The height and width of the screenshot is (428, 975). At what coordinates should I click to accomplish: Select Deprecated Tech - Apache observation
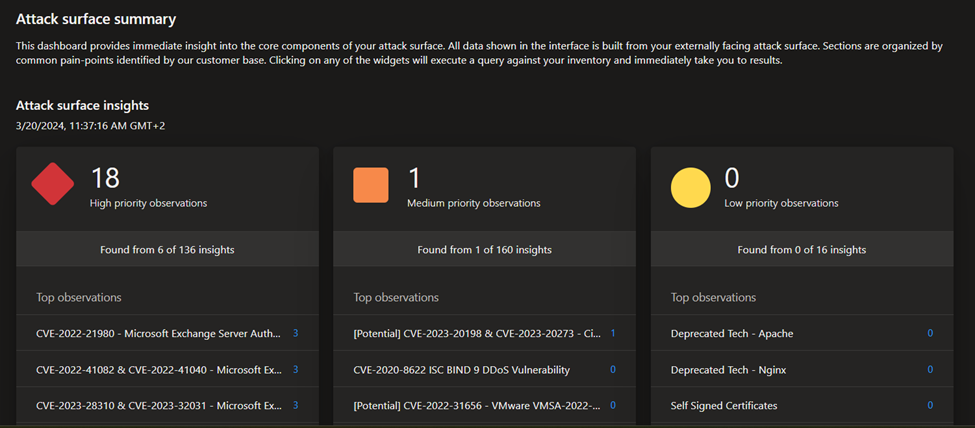(802, 333)
